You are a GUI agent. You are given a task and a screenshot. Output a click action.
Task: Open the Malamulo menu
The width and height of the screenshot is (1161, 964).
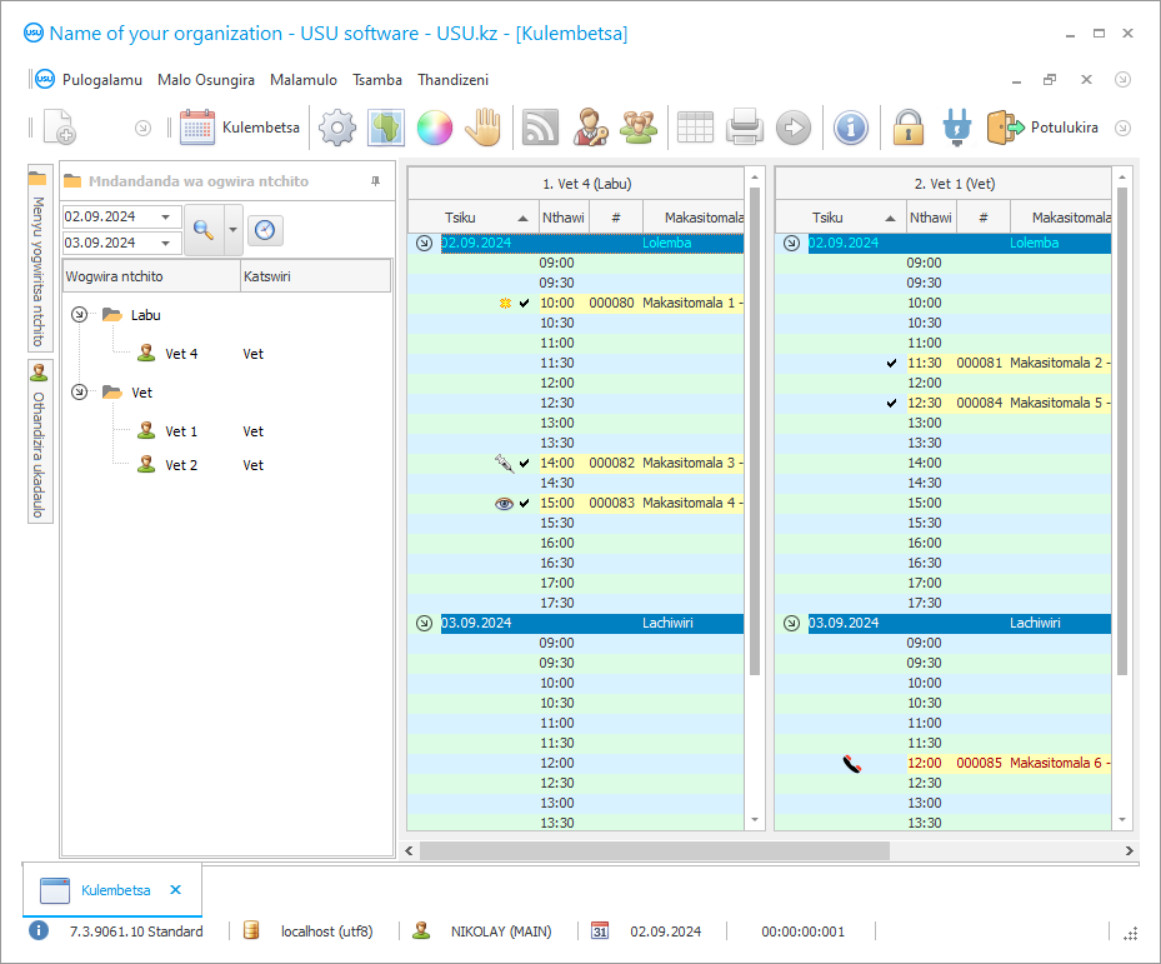click(303, 80)
